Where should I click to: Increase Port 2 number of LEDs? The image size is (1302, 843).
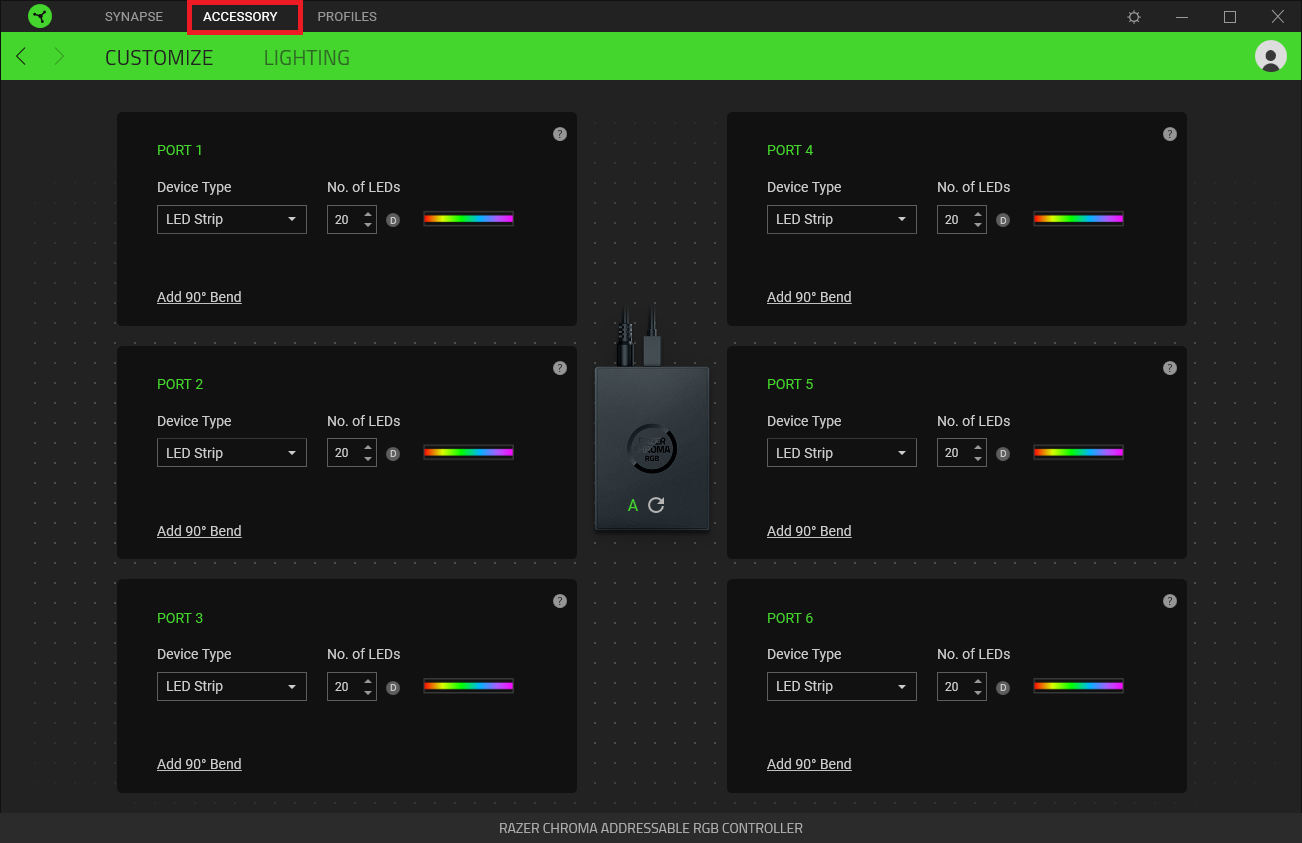pyautogui.click(x=368, y=447)
